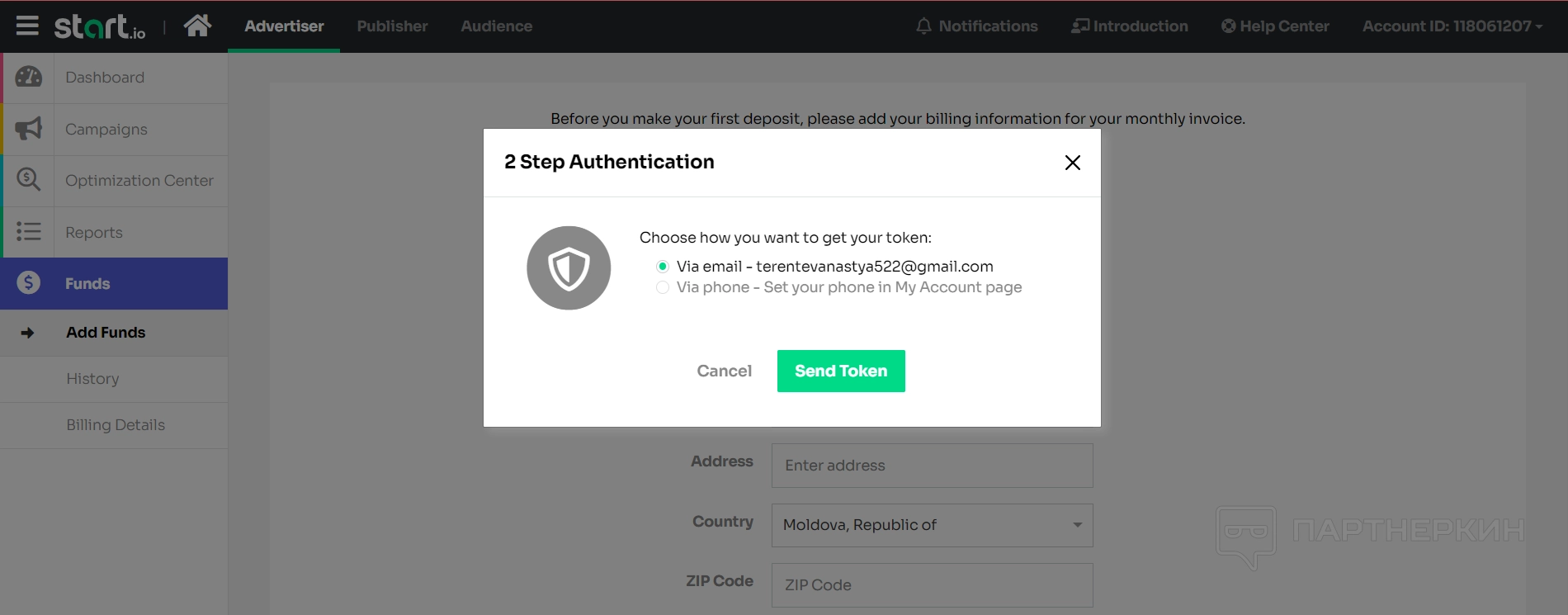
Task: Close the 2 Step Authentication dialog
Action: [x=1072, y=163]
